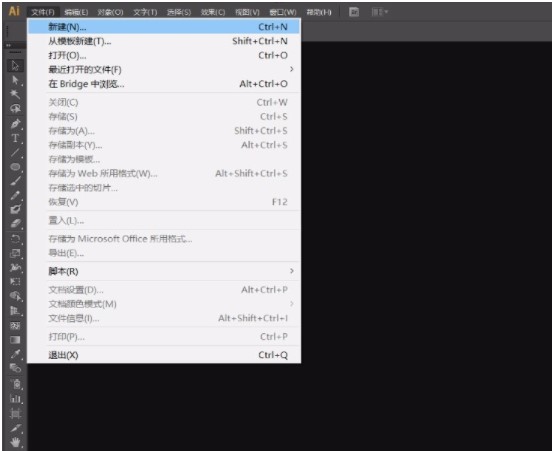552x451 pixels.
Task: Open the 文件(F) menu
Action: 43,12
